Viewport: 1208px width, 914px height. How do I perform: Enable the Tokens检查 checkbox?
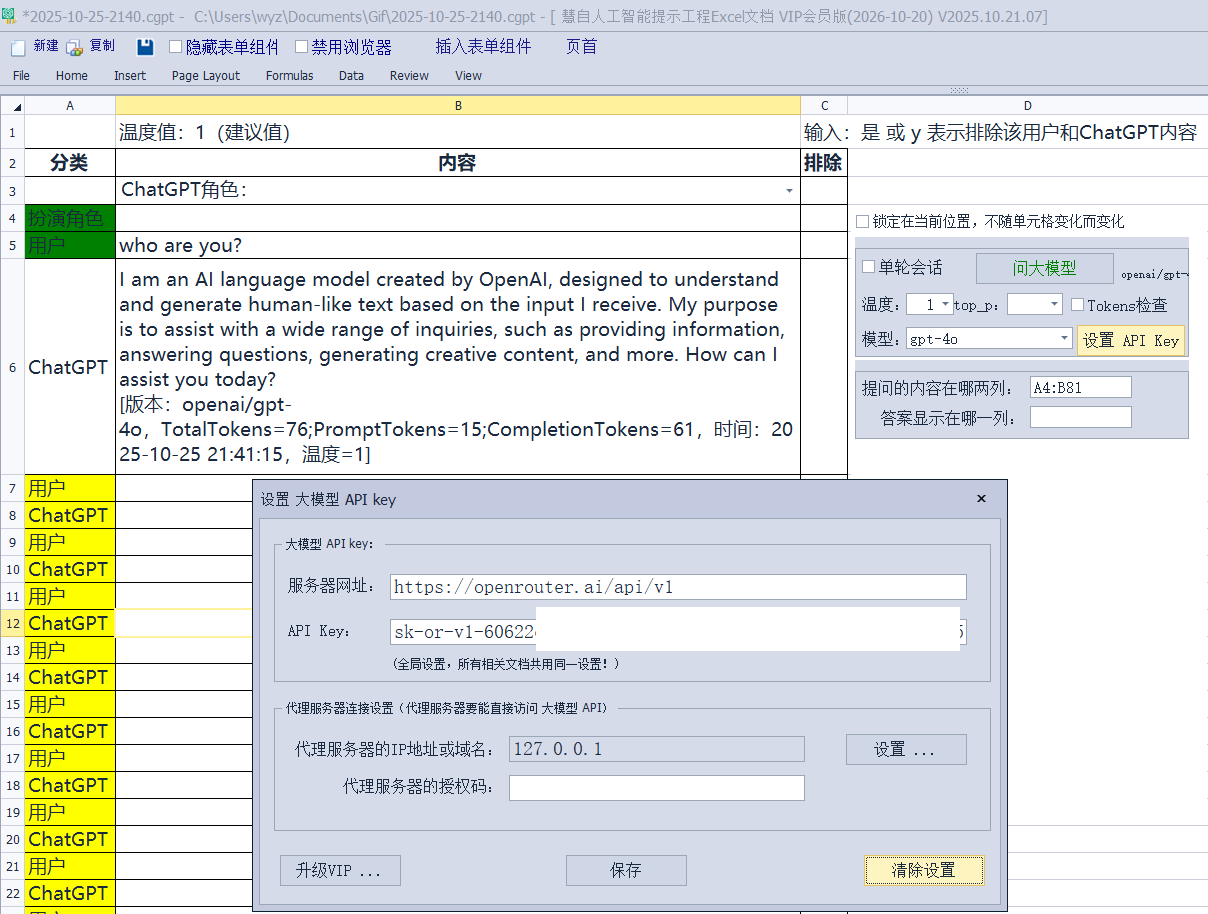click(1077, 305)
